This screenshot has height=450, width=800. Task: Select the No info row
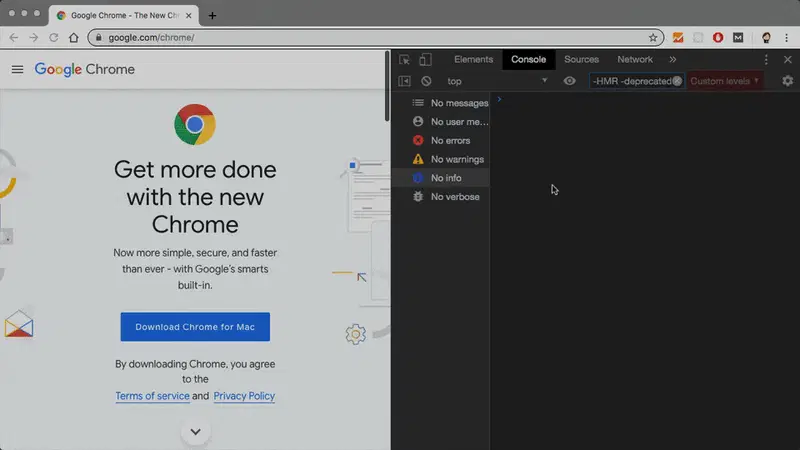point(441,178)
